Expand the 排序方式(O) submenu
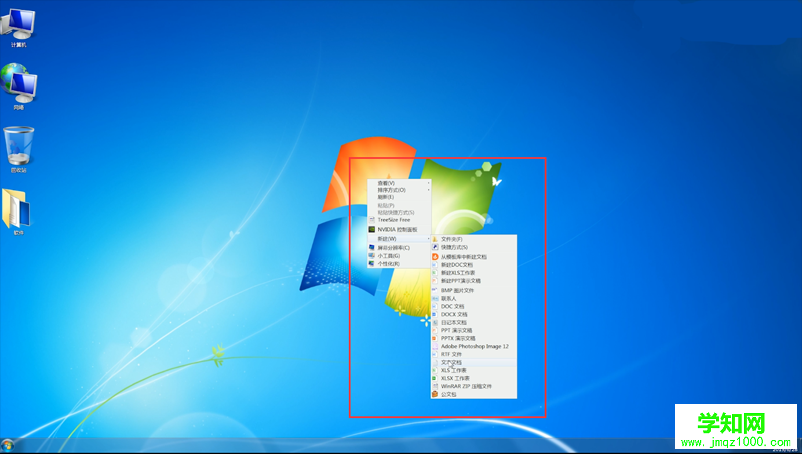Screen dimensions: 802x454 pos(399,190)
